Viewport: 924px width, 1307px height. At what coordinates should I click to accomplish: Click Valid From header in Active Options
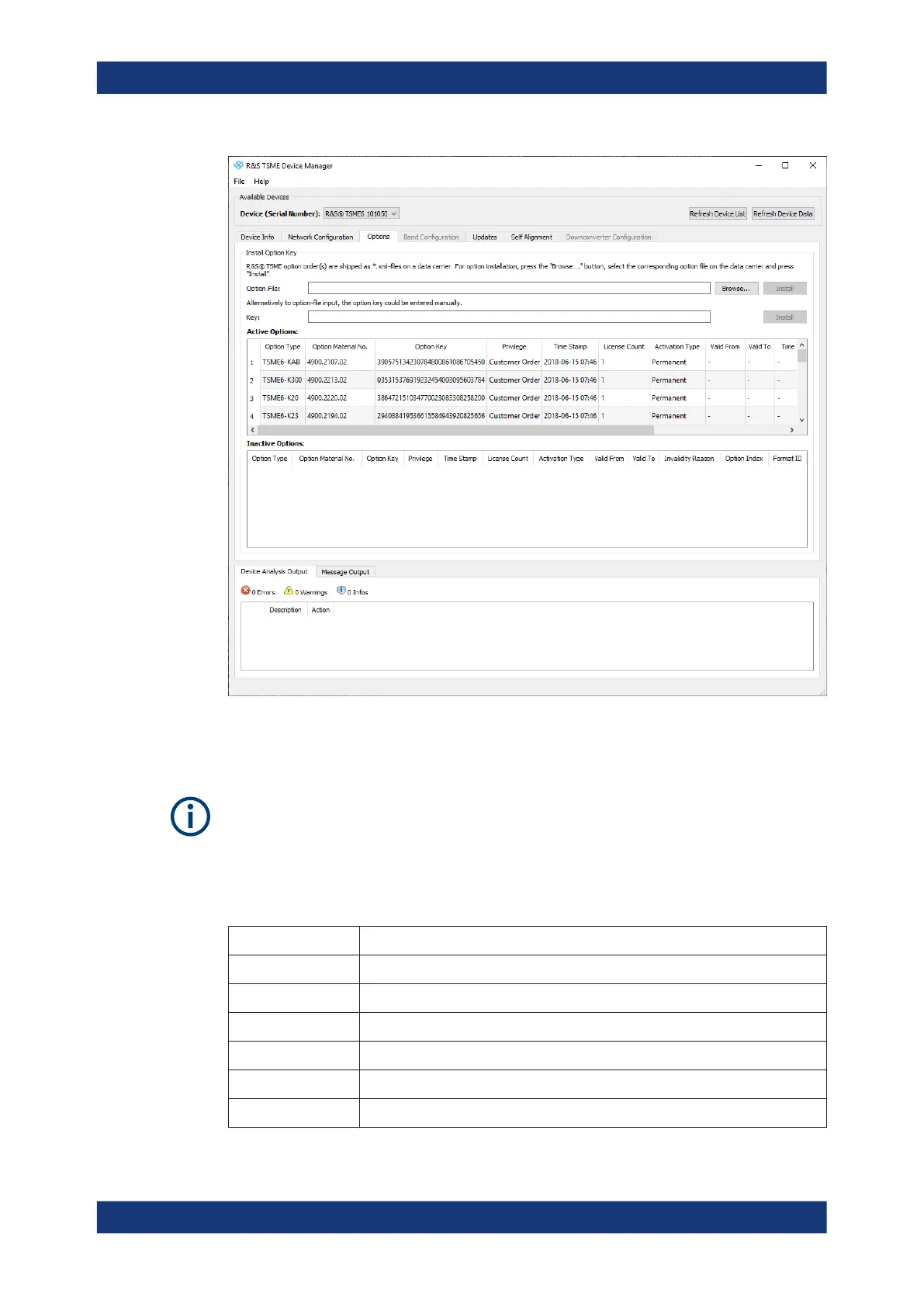pos(725,347)
